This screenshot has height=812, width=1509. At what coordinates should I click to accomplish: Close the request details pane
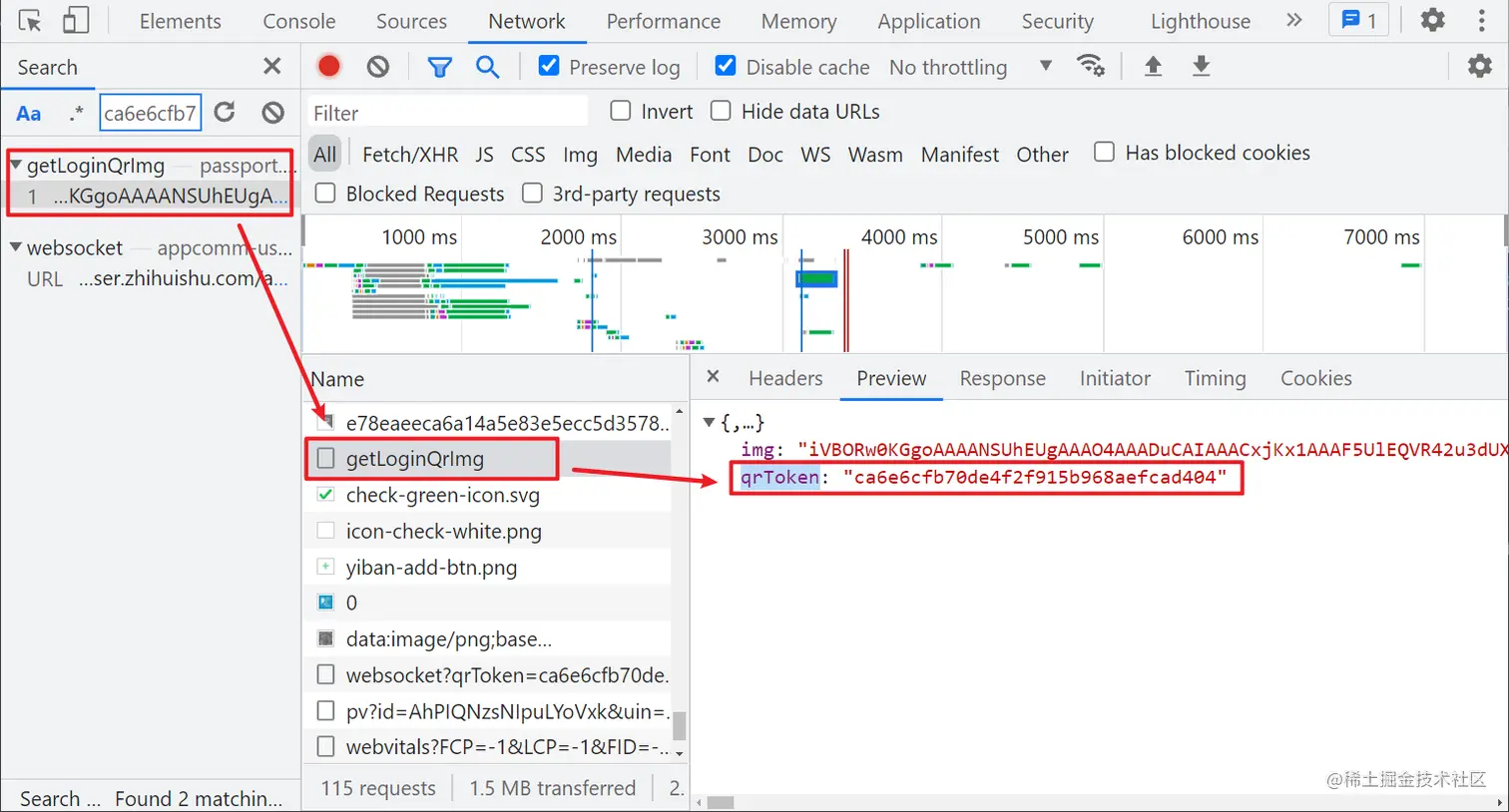point(713,377)
